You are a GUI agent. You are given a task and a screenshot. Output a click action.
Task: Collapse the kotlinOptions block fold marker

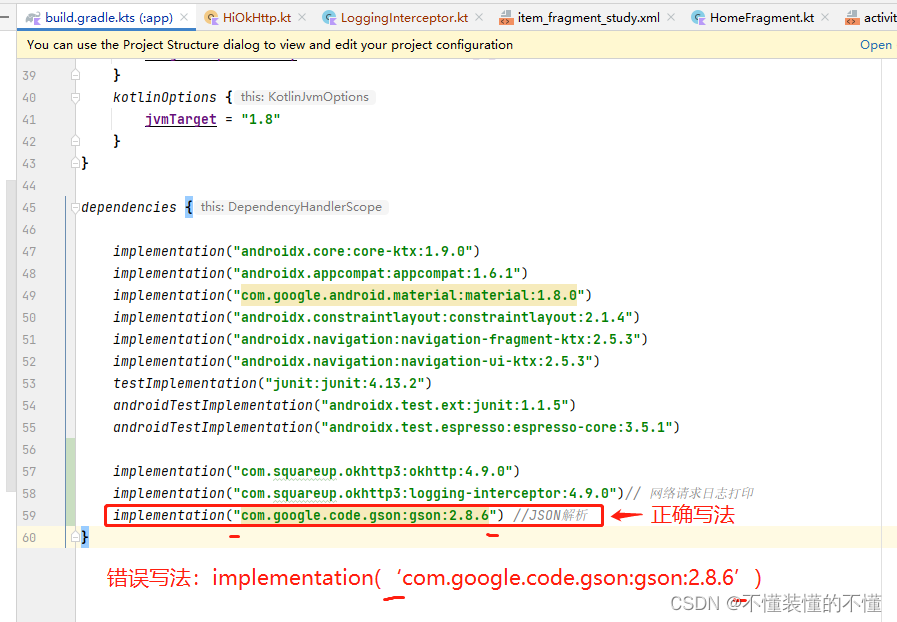click(75, 97)
